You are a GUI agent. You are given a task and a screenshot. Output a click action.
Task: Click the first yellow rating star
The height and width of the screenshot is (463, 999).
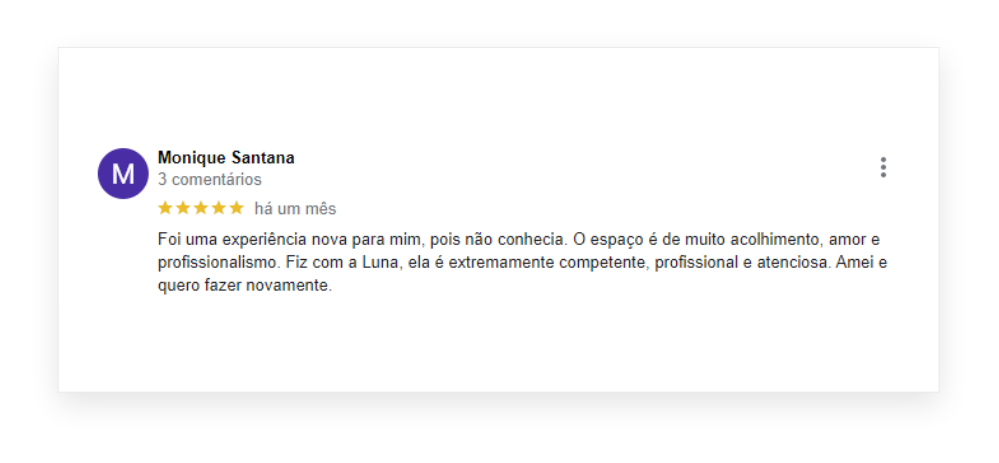[165, 208]
